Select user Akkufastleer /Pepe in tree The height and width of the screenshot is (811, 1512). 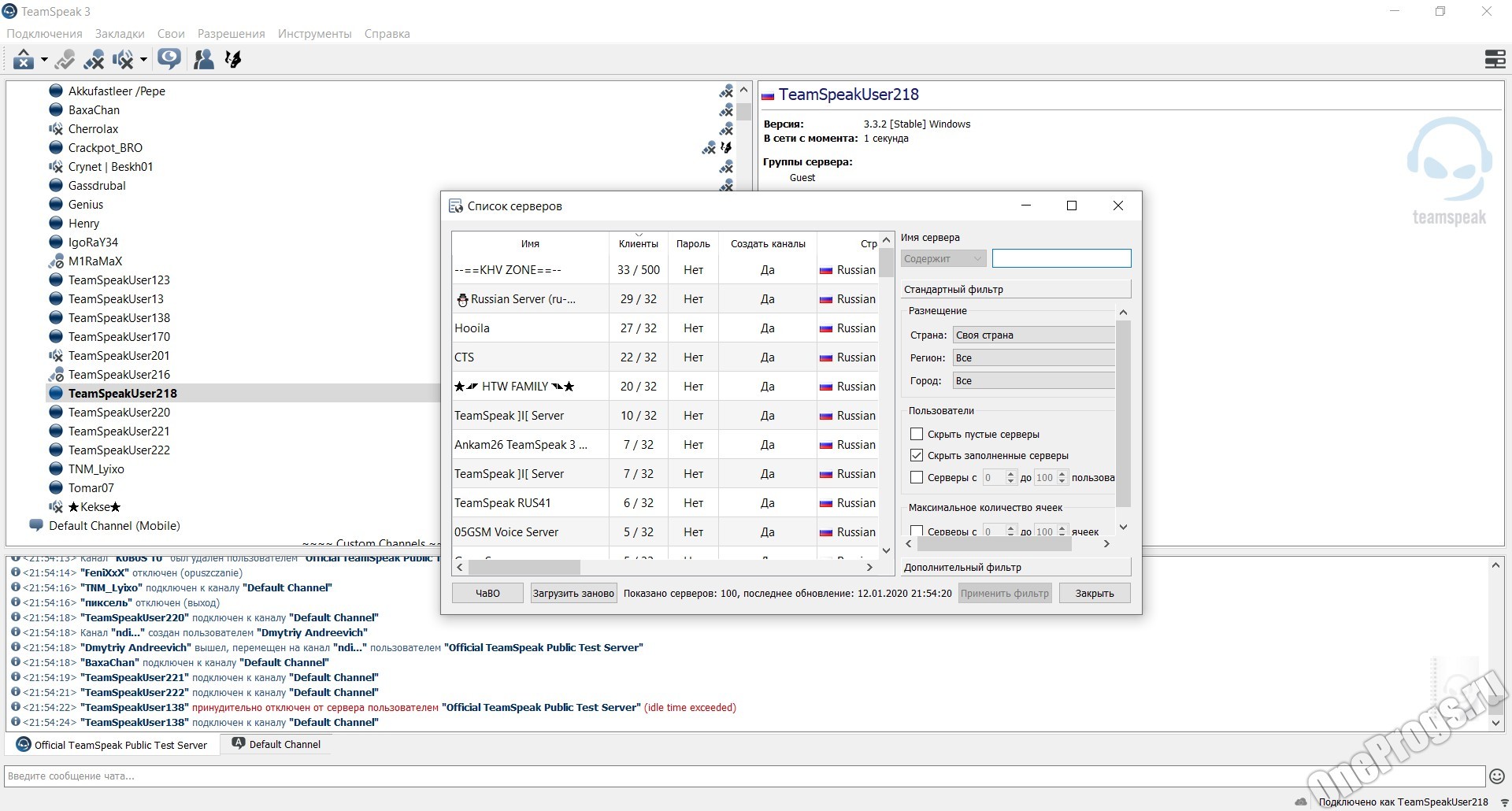(x=117, y=91)
